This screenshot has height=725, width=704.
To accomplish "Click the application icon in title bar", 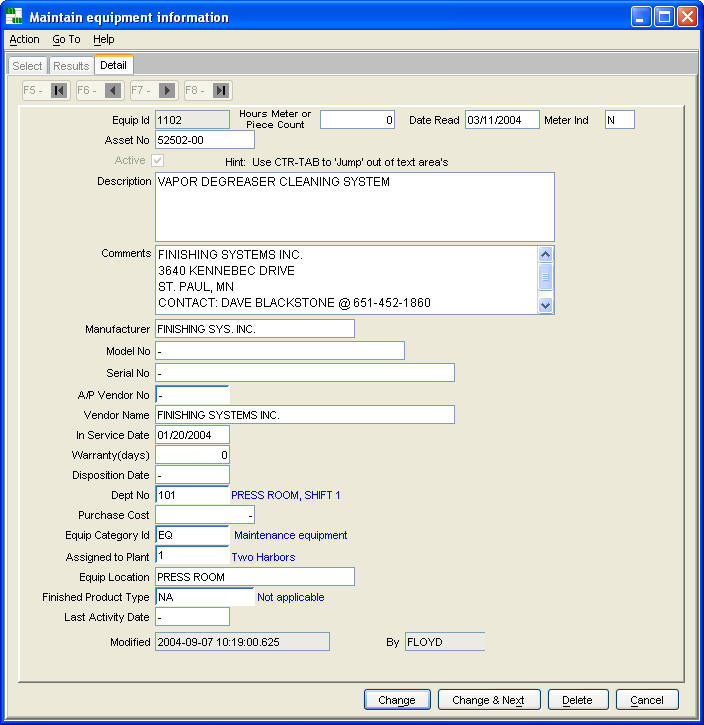I will pos(14,16).
